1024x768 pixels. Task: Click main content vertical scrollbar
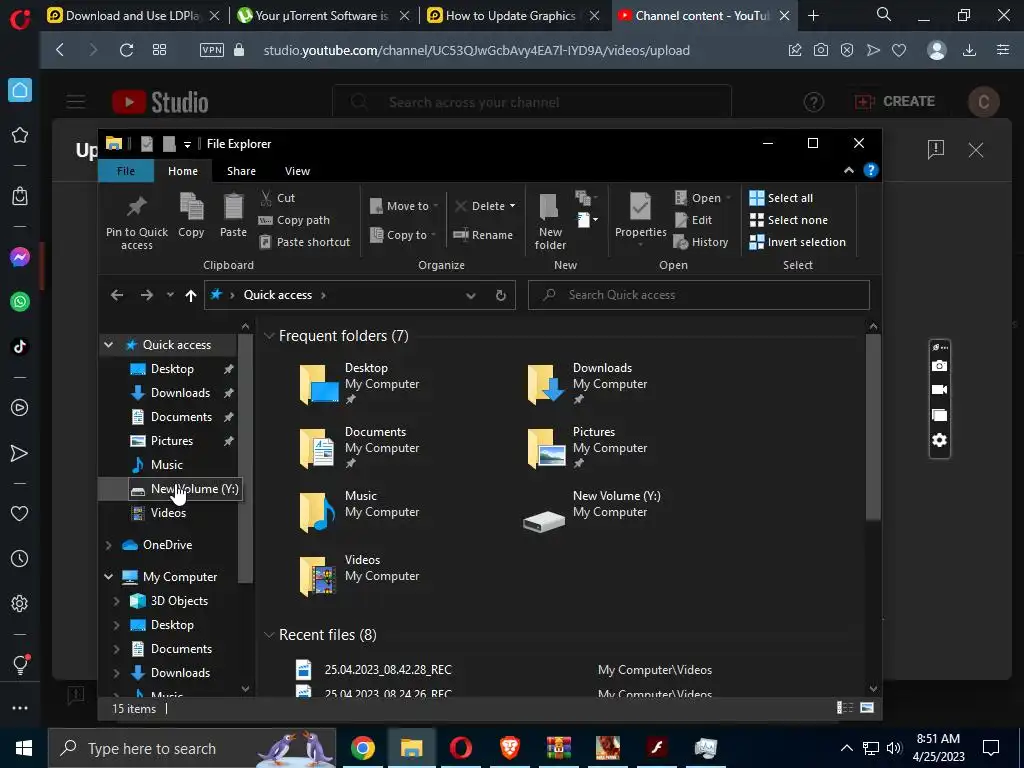pyautogui.click(x=873, y=427)
